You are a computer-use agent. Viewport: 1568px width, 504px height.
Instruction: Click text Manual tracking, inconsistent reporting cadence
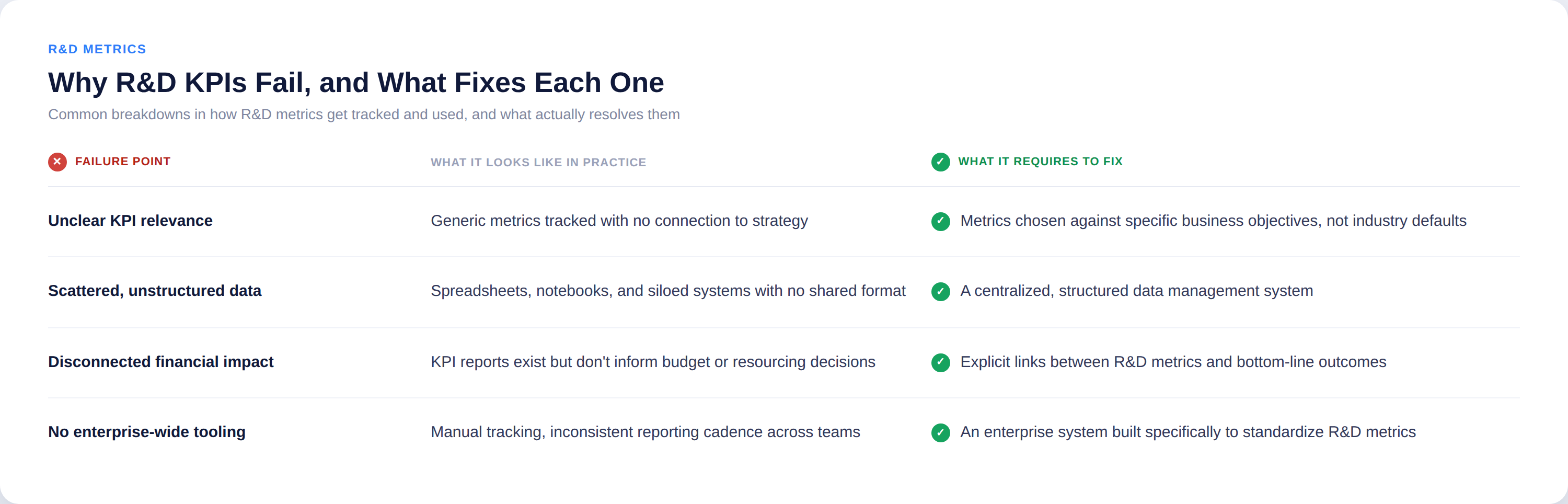(x=645, y=431)
